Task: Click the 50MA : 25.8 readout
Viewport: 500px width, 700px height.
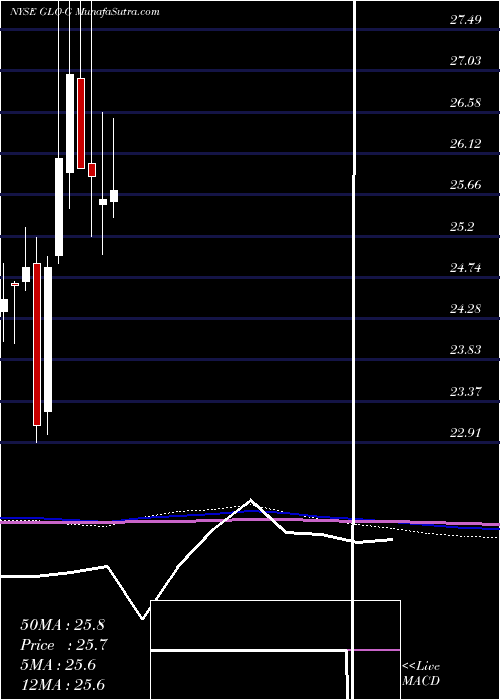Action: pyautogui.click(x=62, y=625)
